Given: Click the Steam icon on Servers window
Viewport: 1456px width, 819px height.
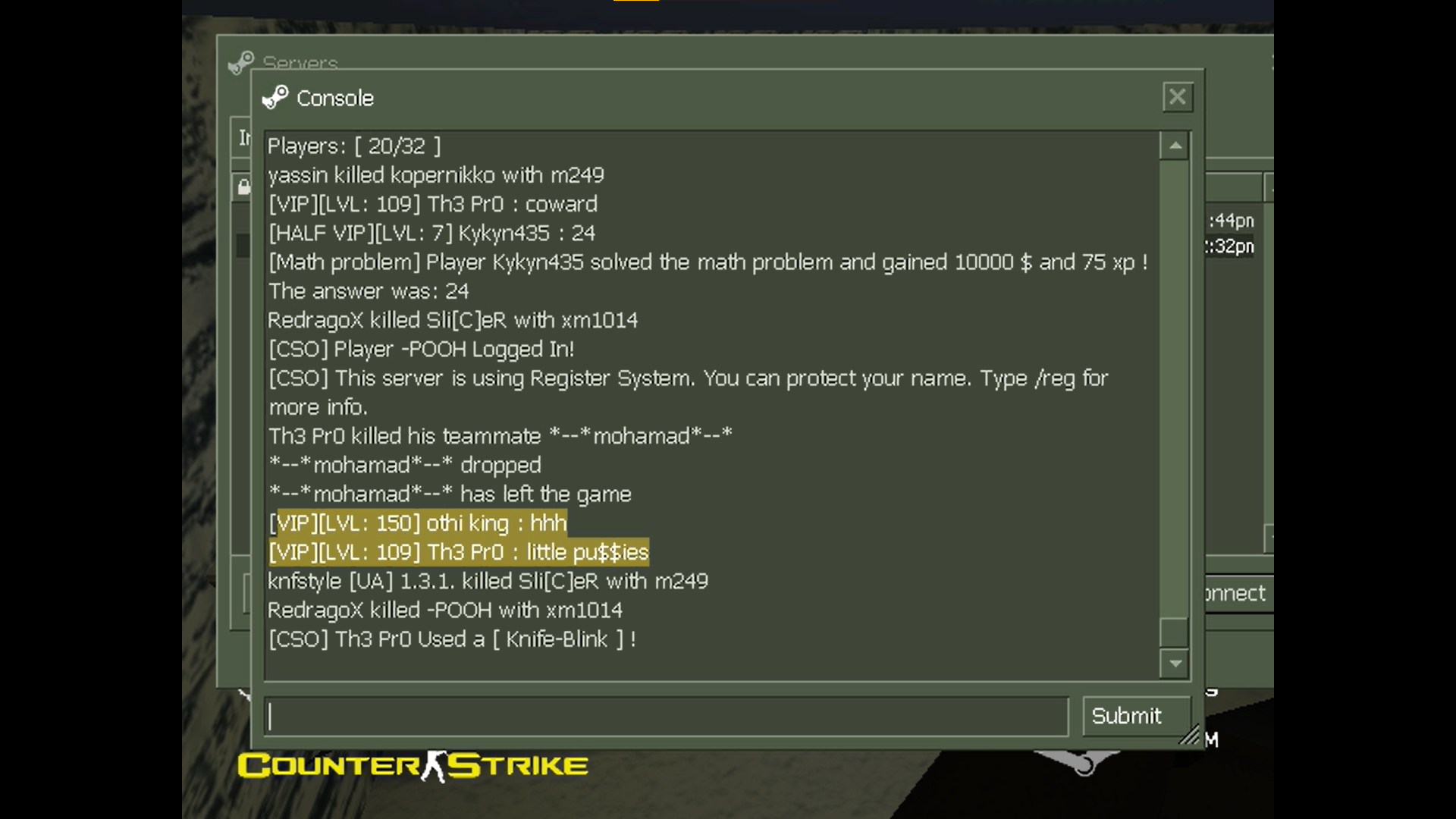Looking at the screenshot, I should (x=241, y=63).
